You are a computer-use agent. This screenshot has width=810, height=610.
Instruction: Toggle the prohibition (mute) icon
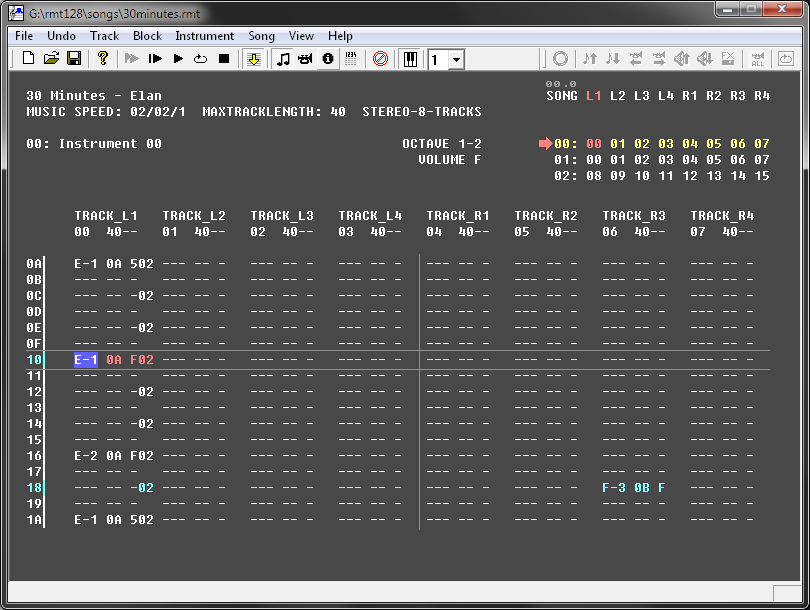[380, 59]
